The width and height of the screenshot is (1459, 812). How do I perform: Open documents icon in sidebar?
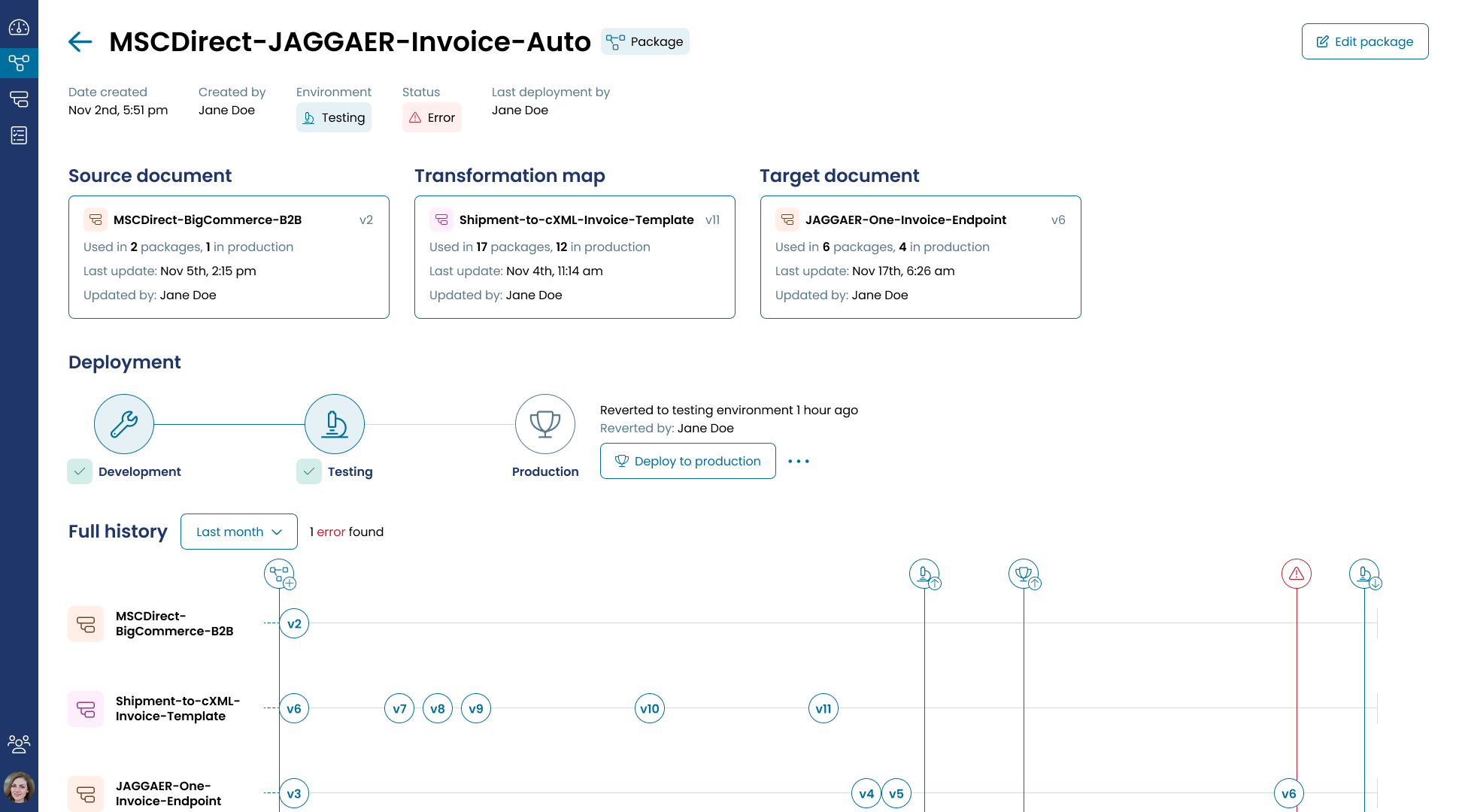[19, 98]
